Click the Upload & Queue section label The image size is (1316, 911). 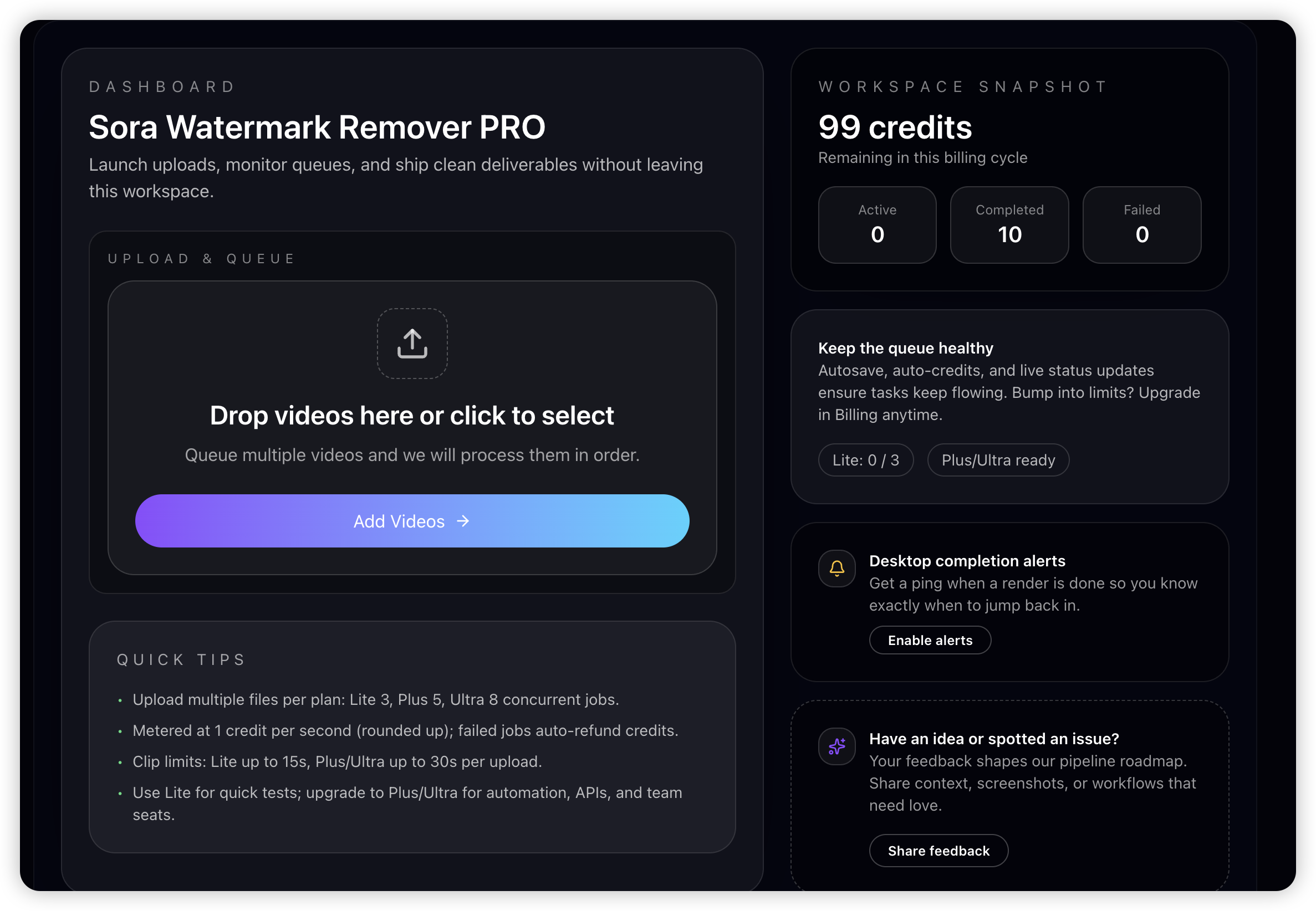[x=202, y=259]
